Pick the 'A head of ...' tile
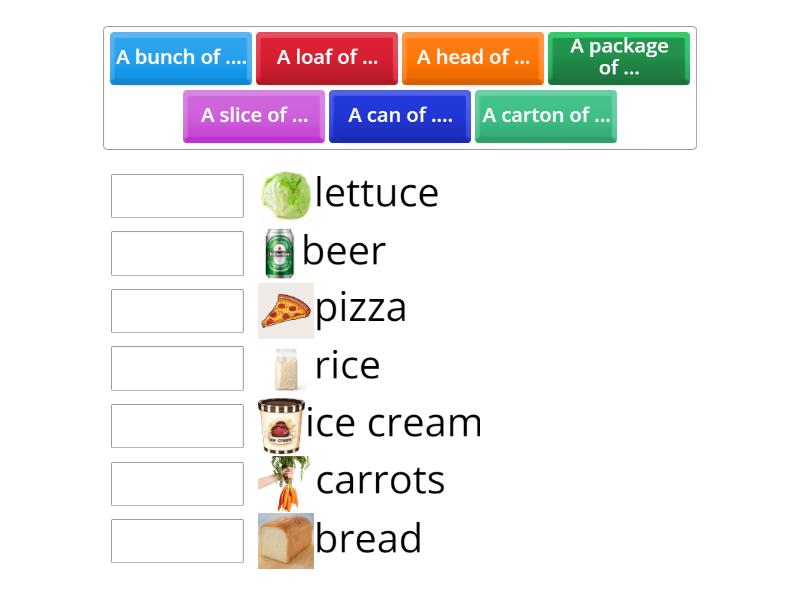This screenshot has width=800, height=600. click(473, 58)
